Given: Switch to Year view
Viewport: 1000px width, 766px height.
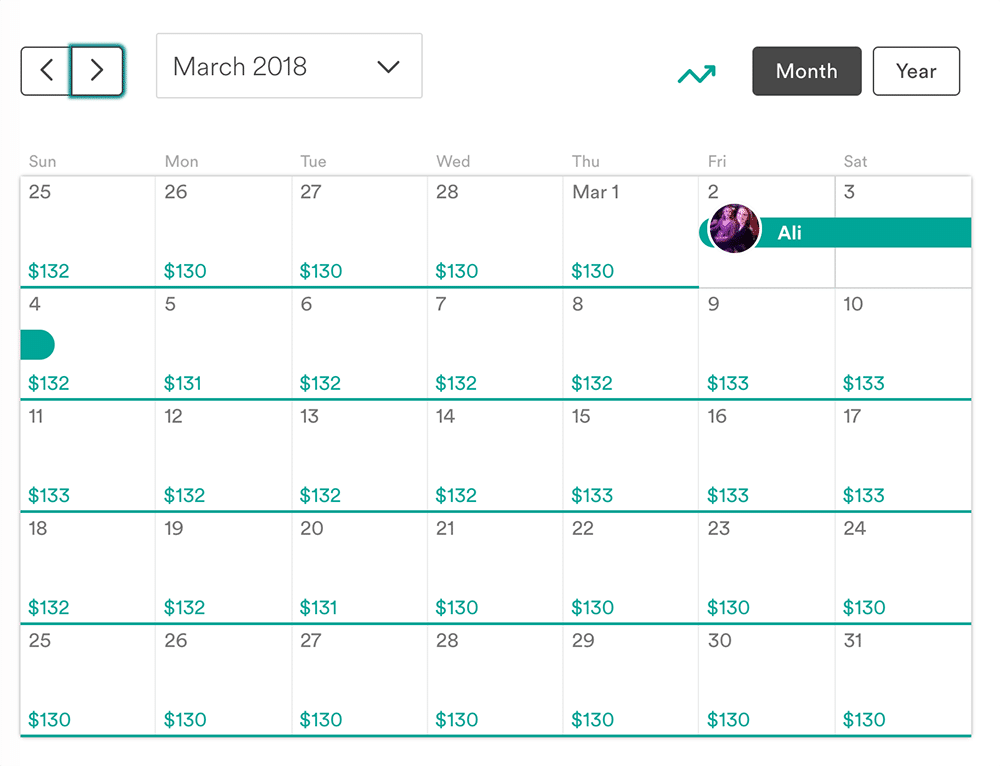Looking at the screenshot, I should point(916,71).
